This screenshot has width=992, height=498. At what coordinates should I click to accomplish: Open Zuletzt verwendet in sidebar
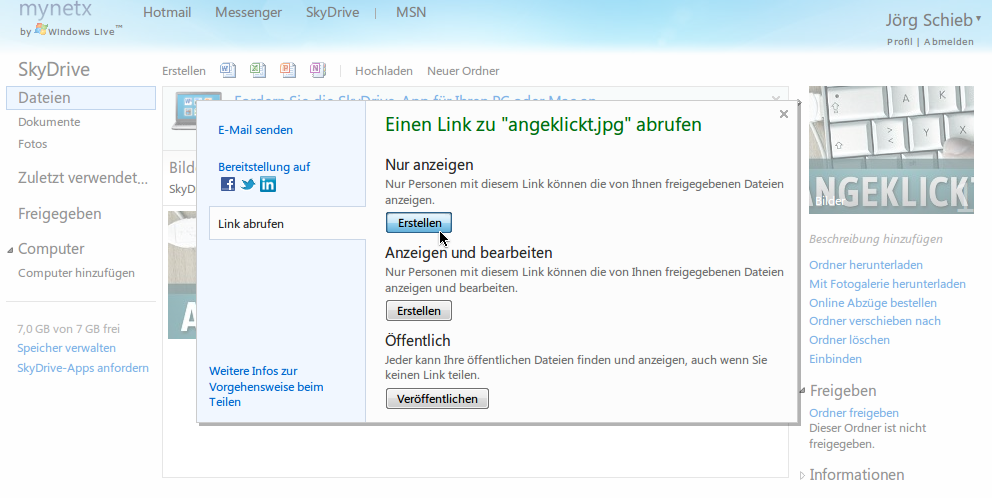coord(83,178)
